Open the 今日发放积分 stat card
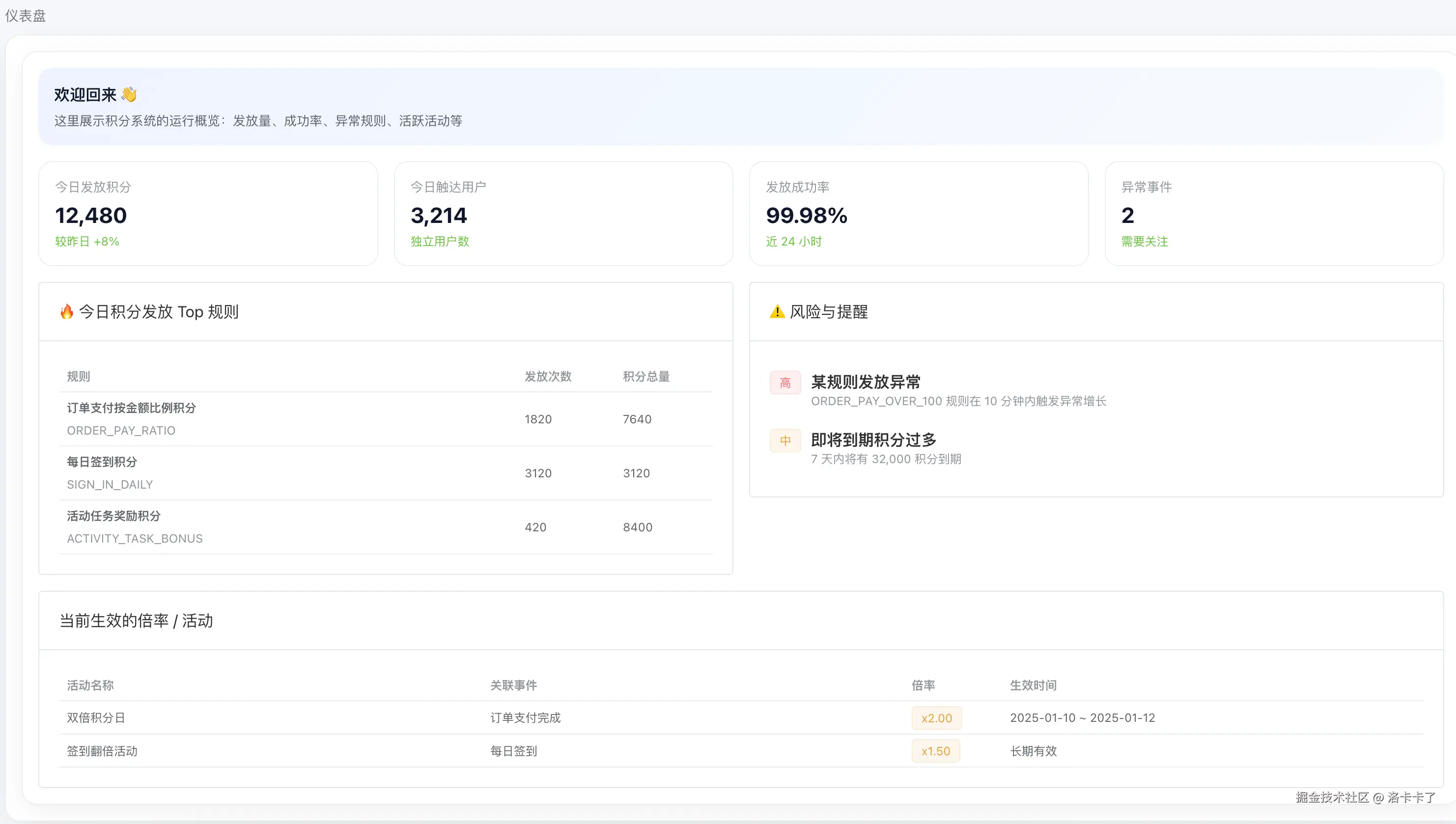Viewport: 1456px width, 824px height. 208,214
